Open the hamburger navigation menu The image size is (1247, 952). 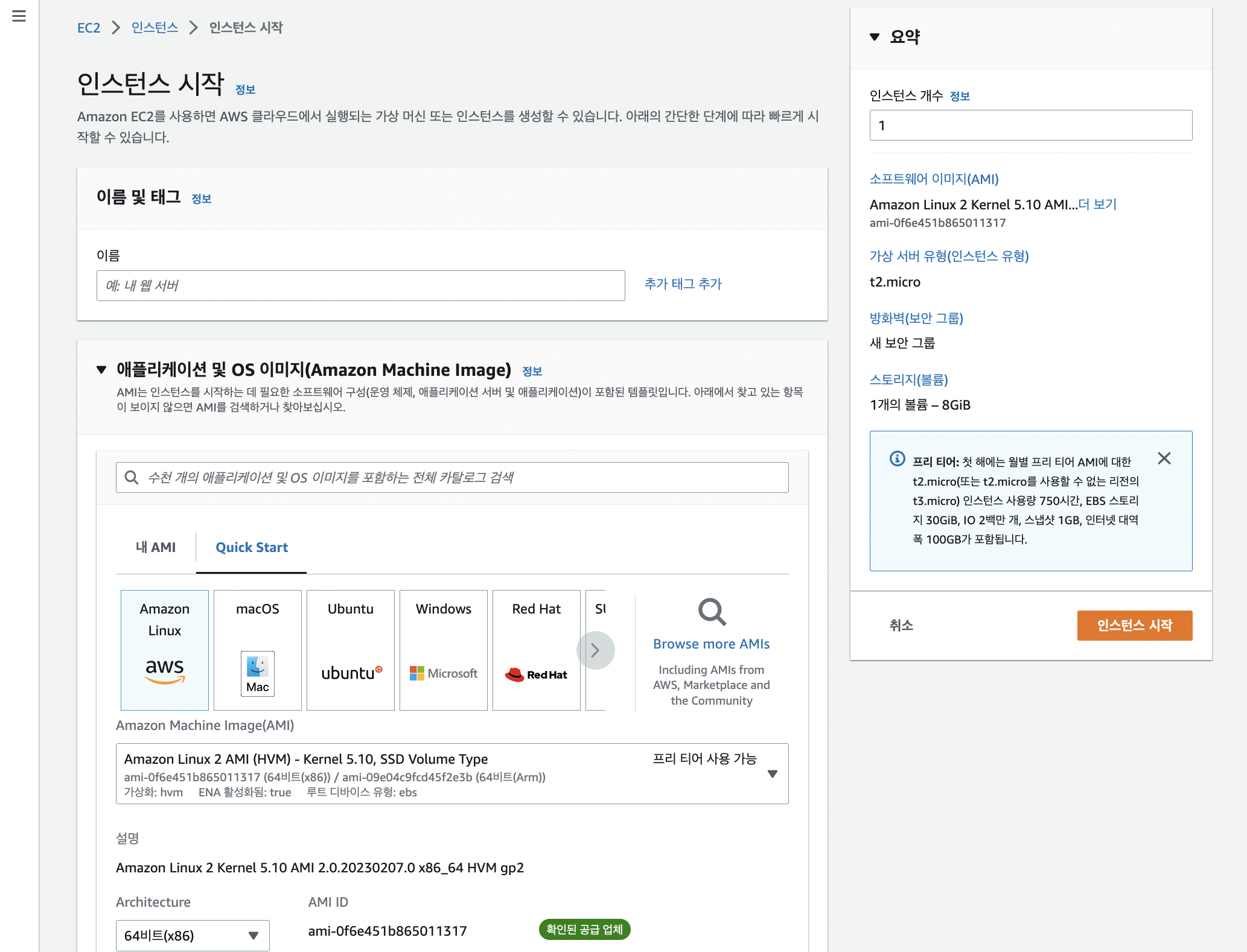[x=19, y=16]
